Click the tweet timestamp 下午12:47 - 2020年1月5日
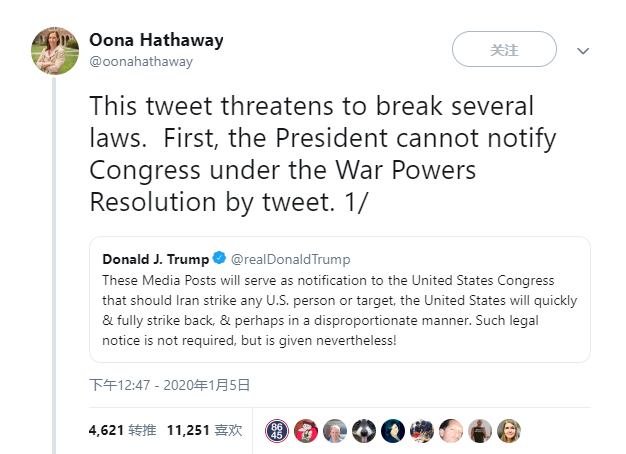Screen dimensions: 626x454 pos(169,383)
